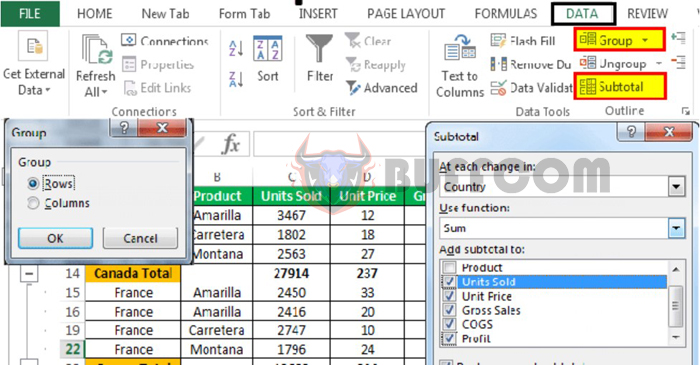Uncheck the COGS checkbox

tap(449, 324)
